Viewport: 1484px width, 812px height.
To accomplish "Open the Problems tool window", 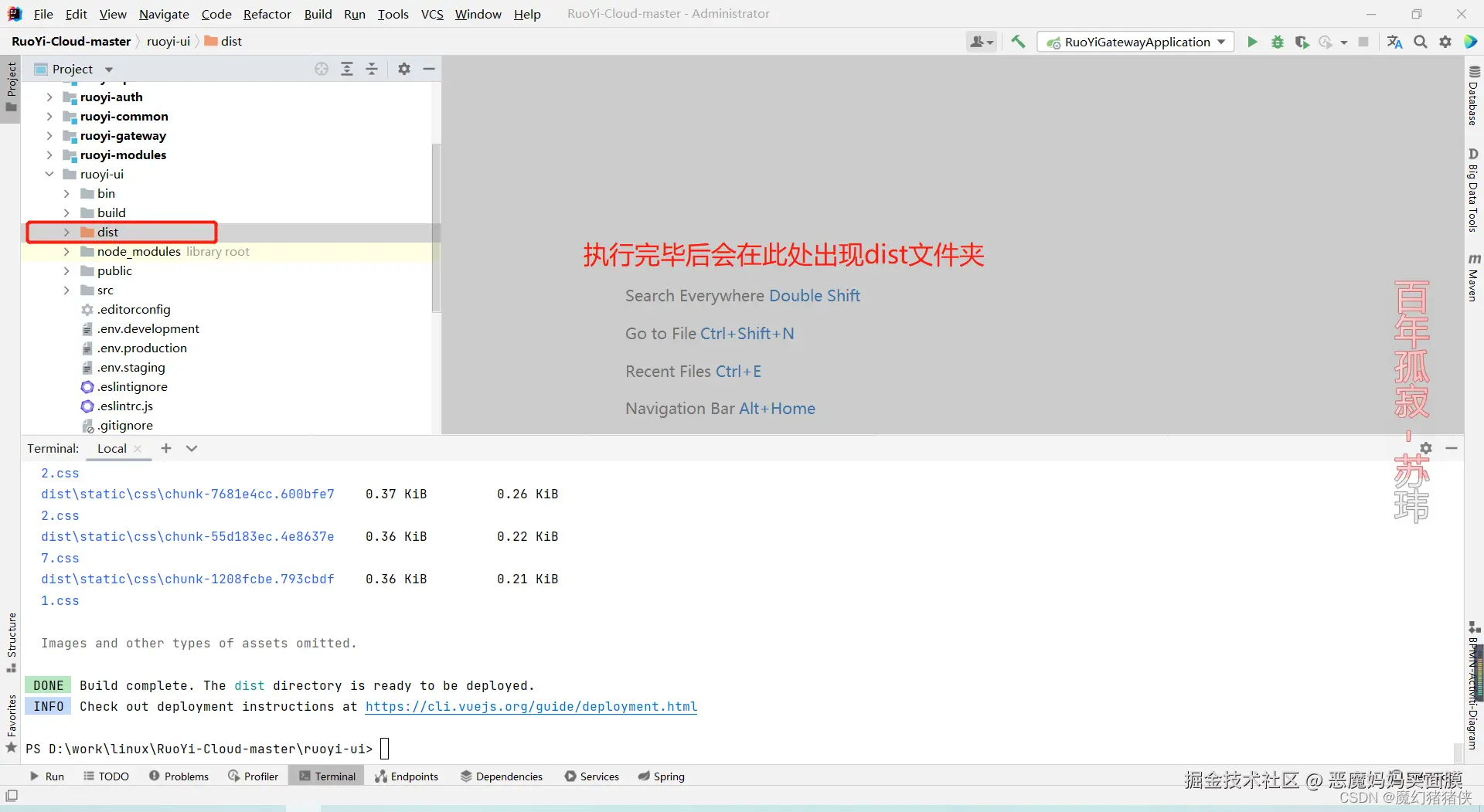I will (179, 776).
